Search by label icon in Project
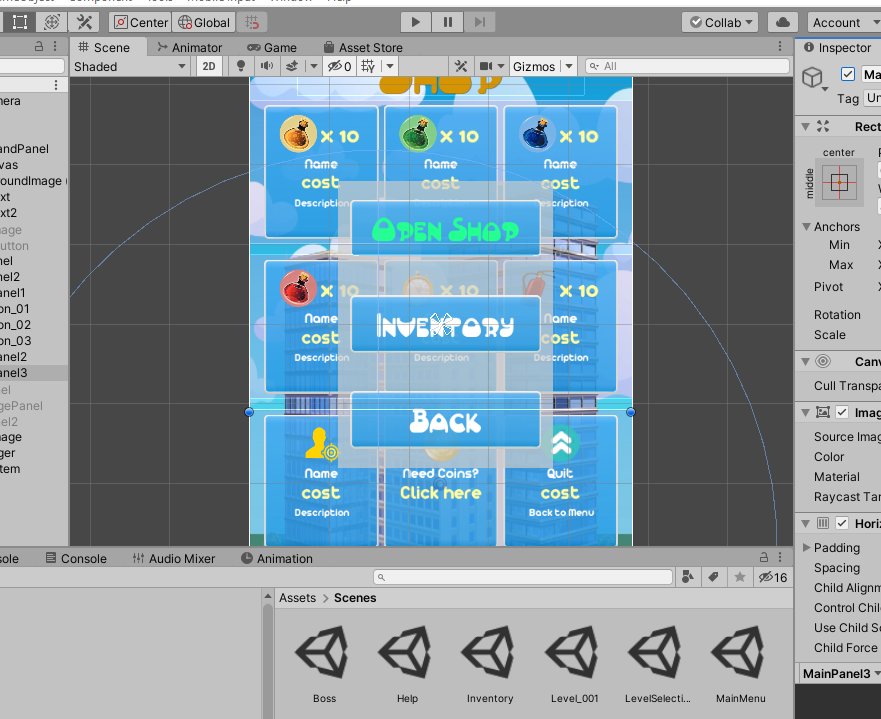The height and width of the screenshot is (719, 881). (714, 577)
